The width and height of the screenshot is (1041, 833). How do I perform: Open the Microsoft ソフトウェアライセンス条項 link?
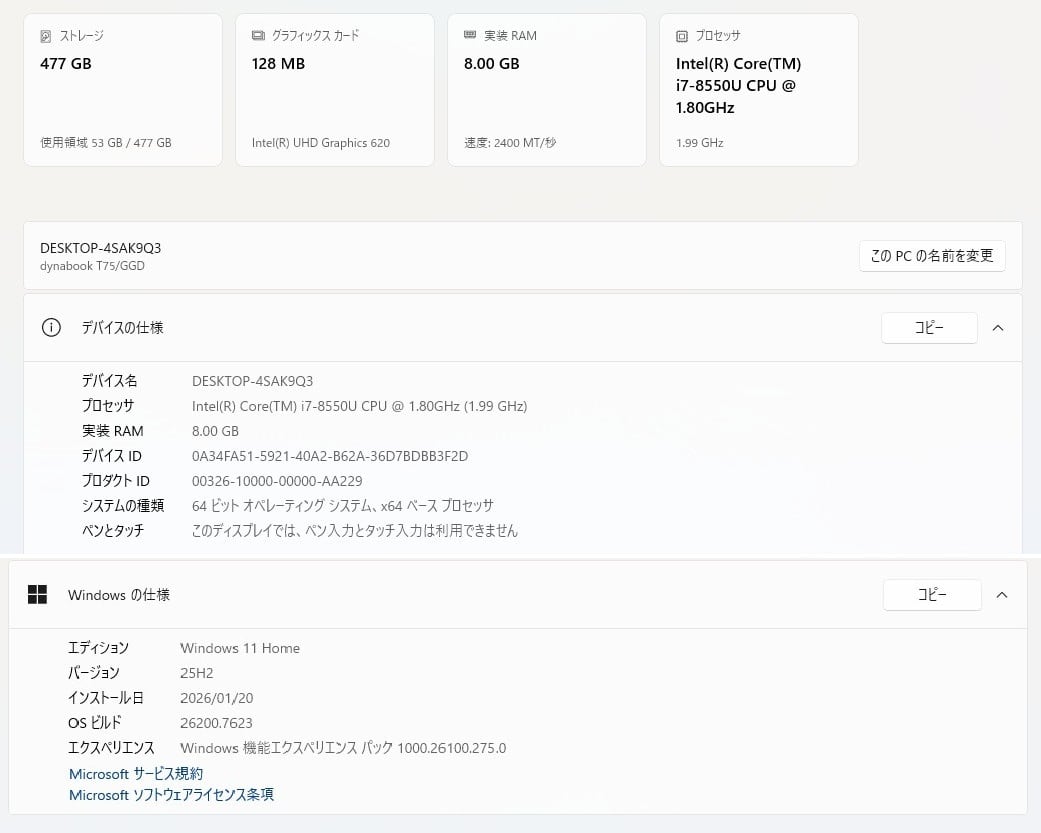(171, 795)
